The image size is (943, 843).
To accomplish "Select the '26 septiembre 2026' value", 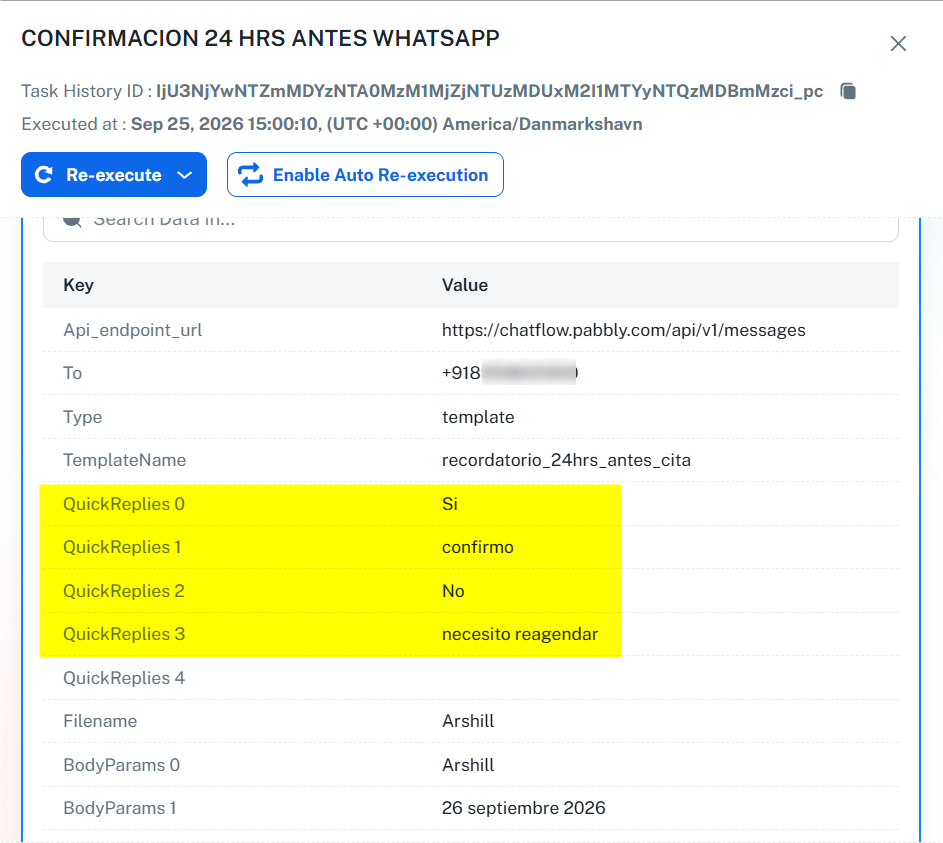I will point(524,808).
